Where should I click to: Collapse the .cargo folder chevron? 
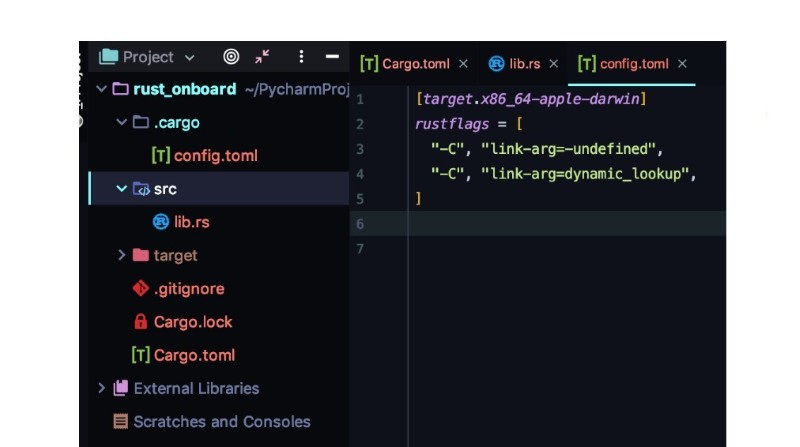(x=121, y=122)
